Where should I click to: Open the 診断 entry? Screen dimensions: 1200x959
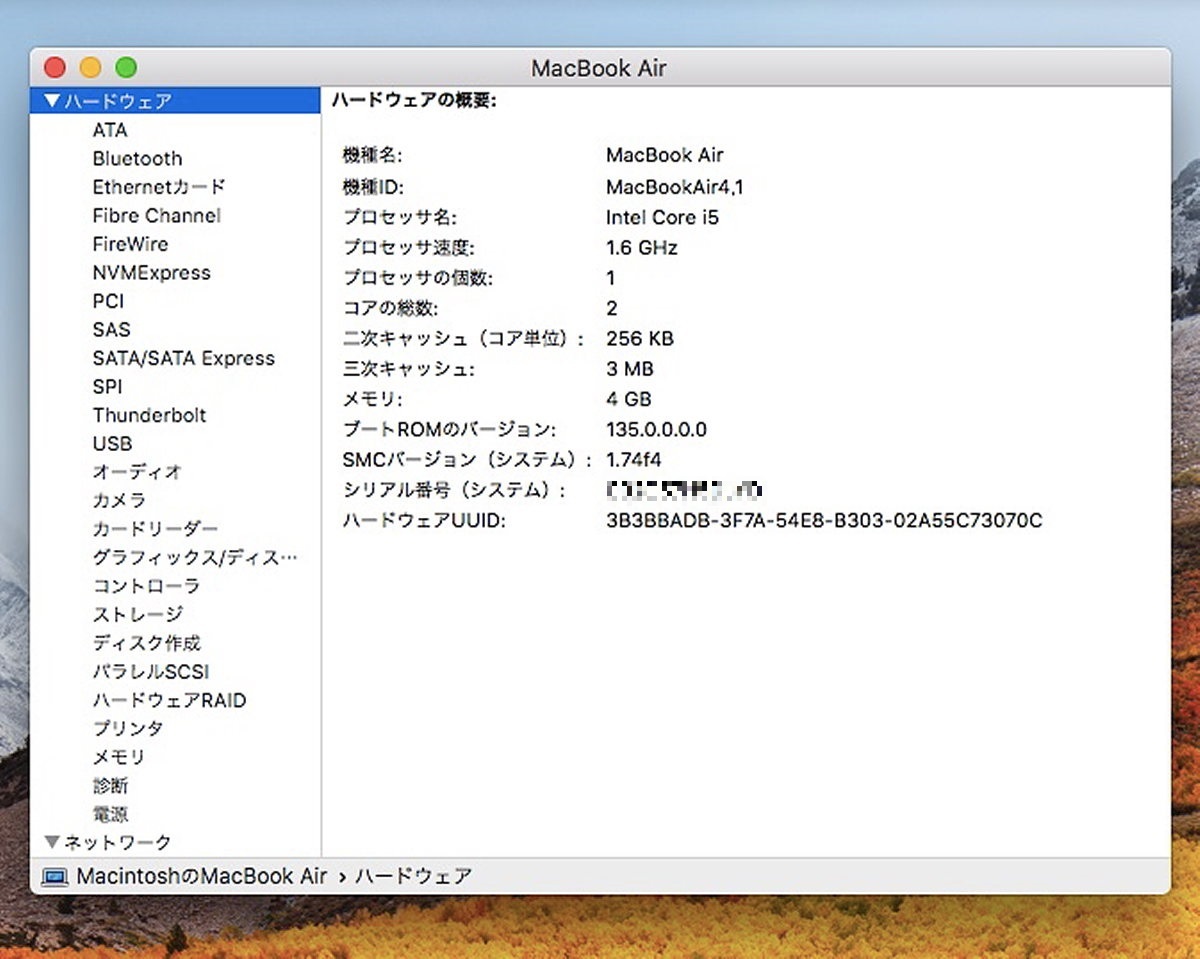[110, 786]
